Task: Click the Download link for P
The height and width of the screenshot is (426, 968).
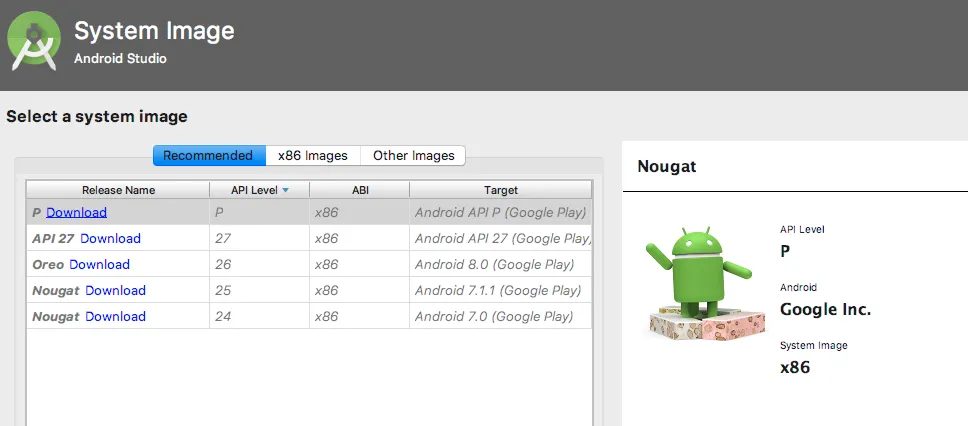Action: 77,212
